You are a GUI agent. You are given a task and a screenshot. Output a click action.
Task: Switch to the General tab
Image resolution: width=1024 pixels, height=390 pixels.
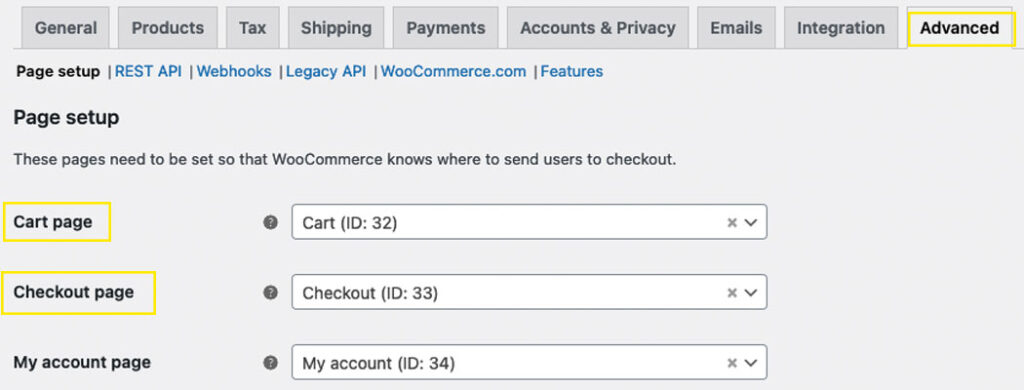(x=65, y=28)
